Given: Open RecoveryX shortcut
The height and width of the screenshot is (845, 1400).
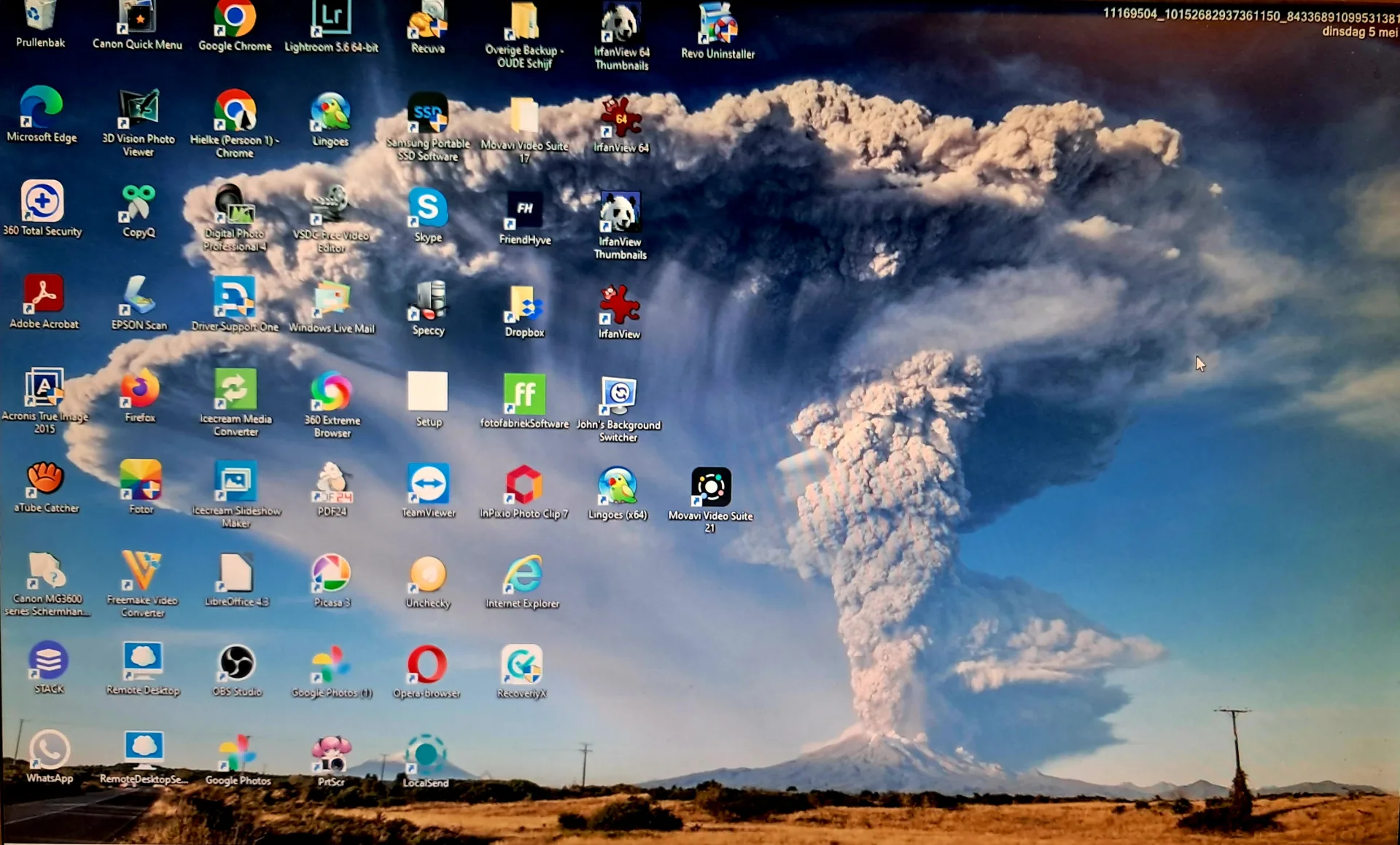Looking at the screenshot, I should coord(522,665).
